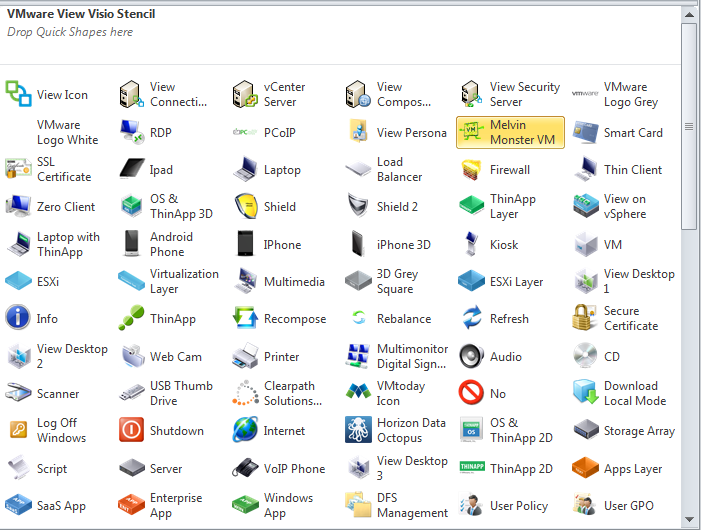
Task: Select the SSL Certificate shape
Action: [18, 169]
